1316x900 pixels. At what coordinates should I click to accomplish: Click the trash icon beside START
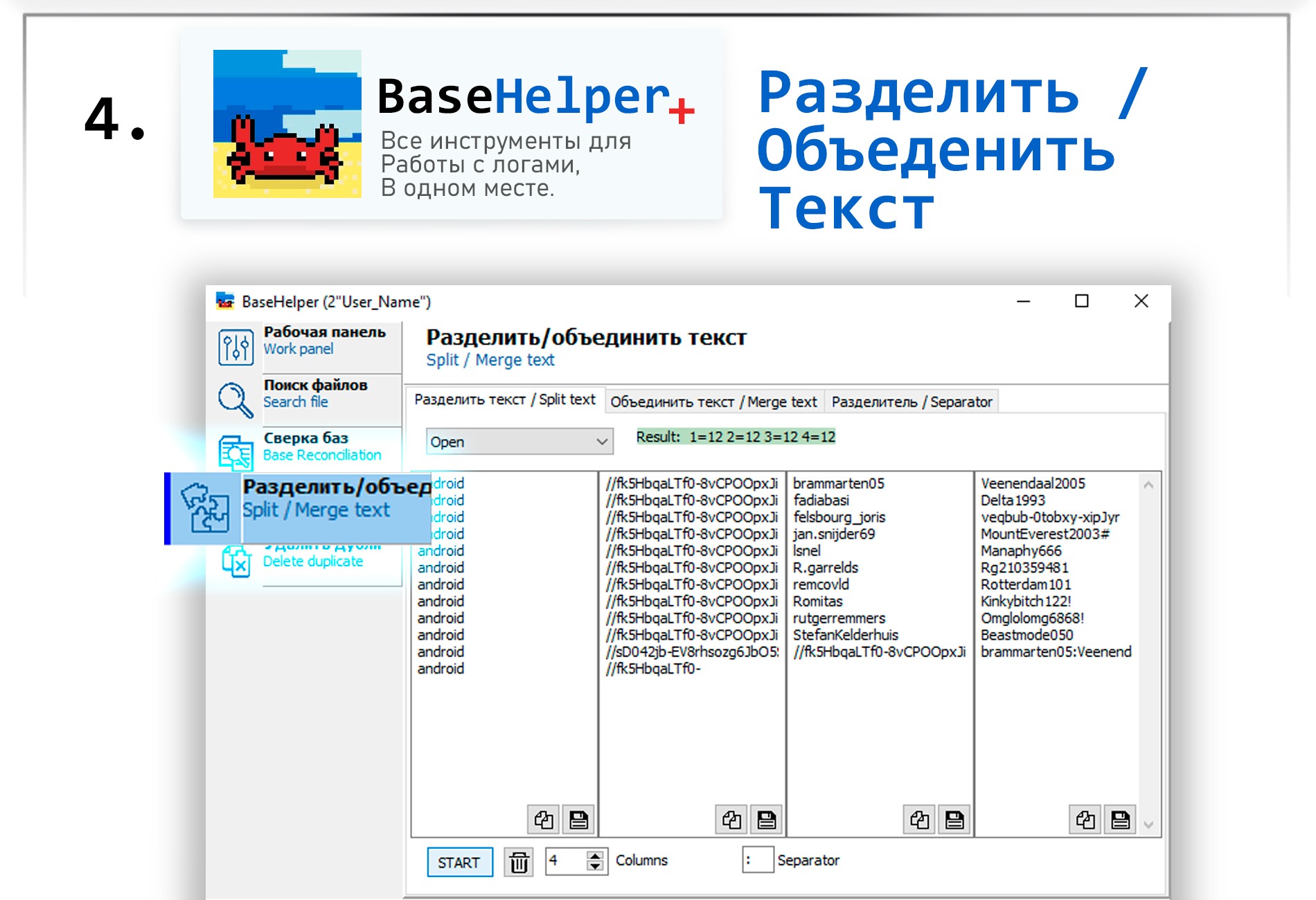coord(519,863)
